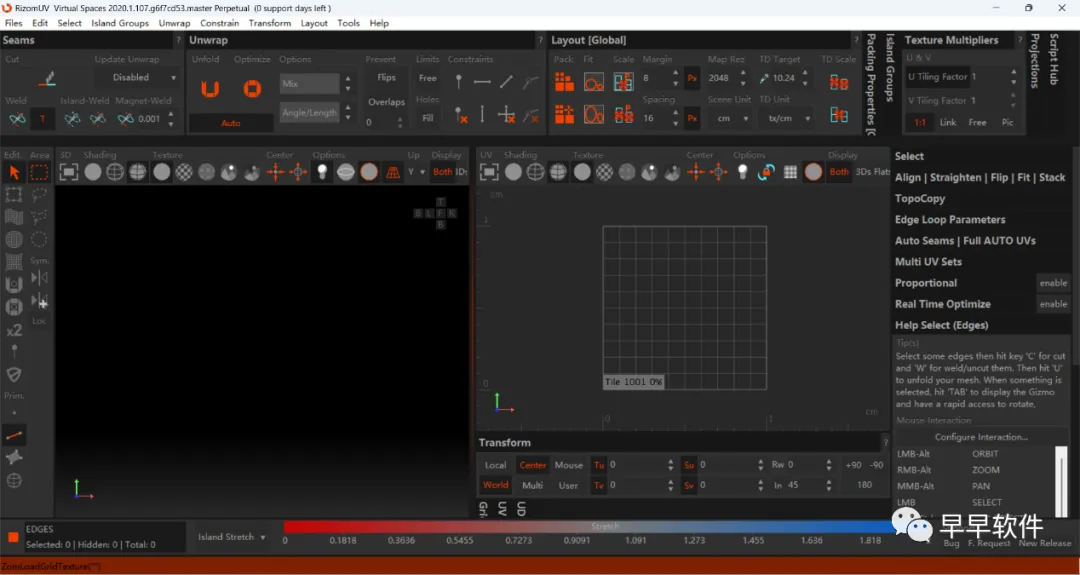This screenshot has height=575, width=1080.
Task: Click the checker texture icon in 3D view
Action: [184, 172]
